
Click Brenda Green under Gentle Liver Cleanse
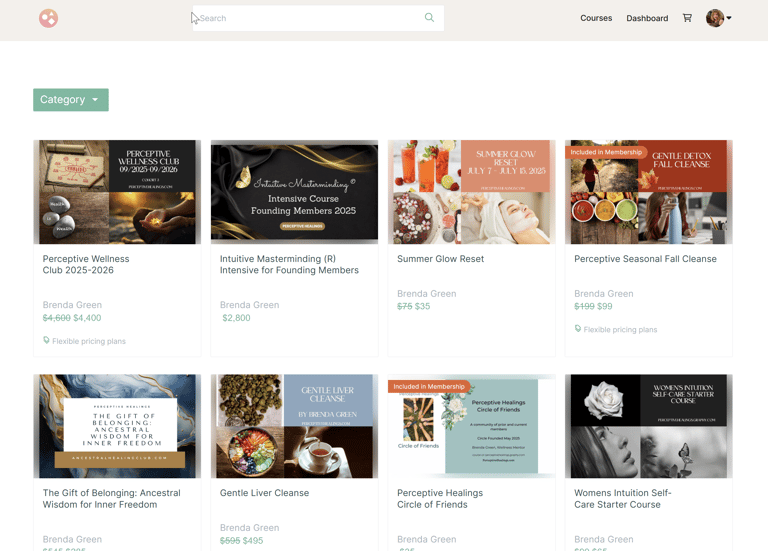[x=249, y=527]
